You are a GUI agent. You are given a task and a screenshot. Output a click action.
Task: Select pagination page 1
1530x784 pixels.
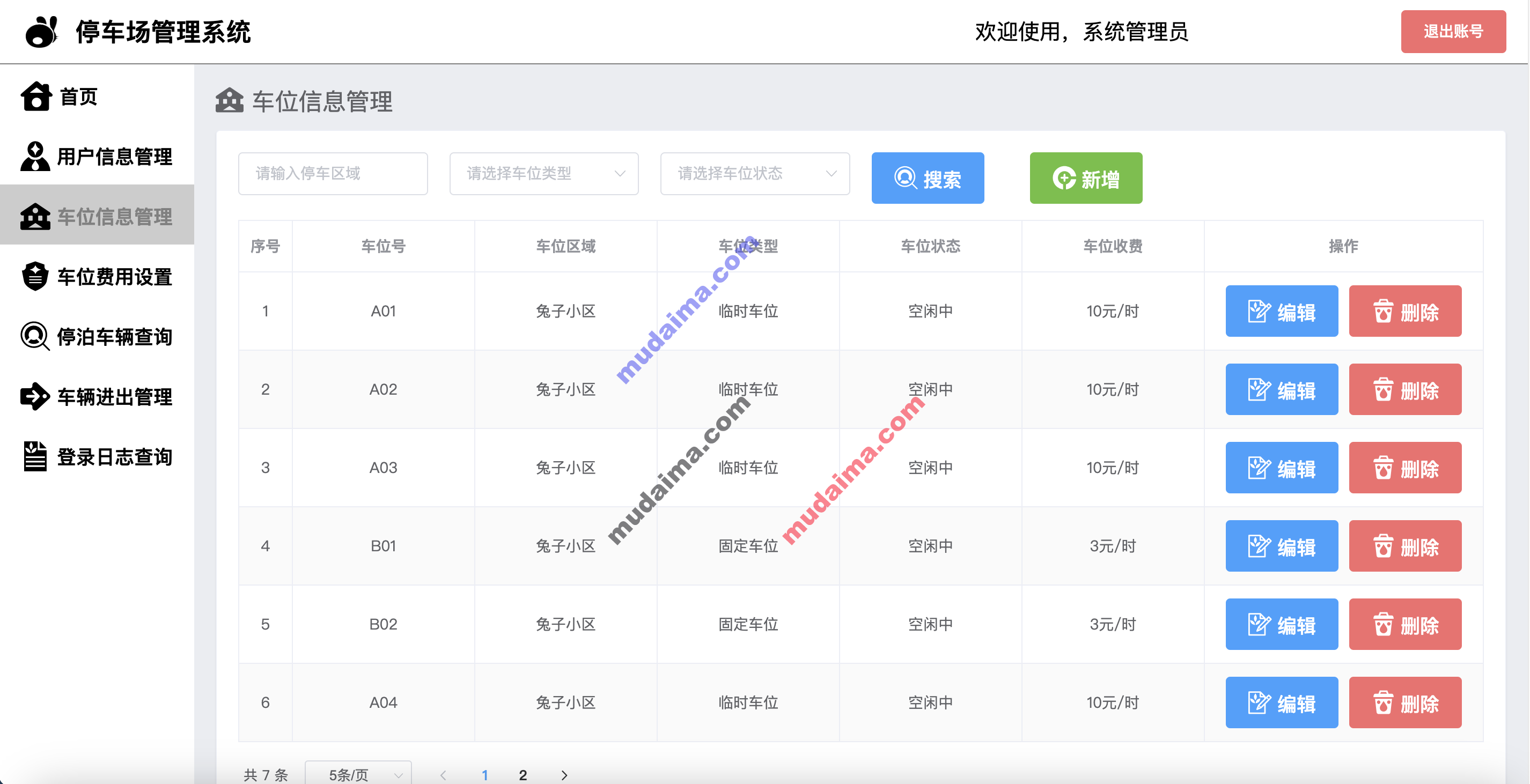click(x=484, y=774)
